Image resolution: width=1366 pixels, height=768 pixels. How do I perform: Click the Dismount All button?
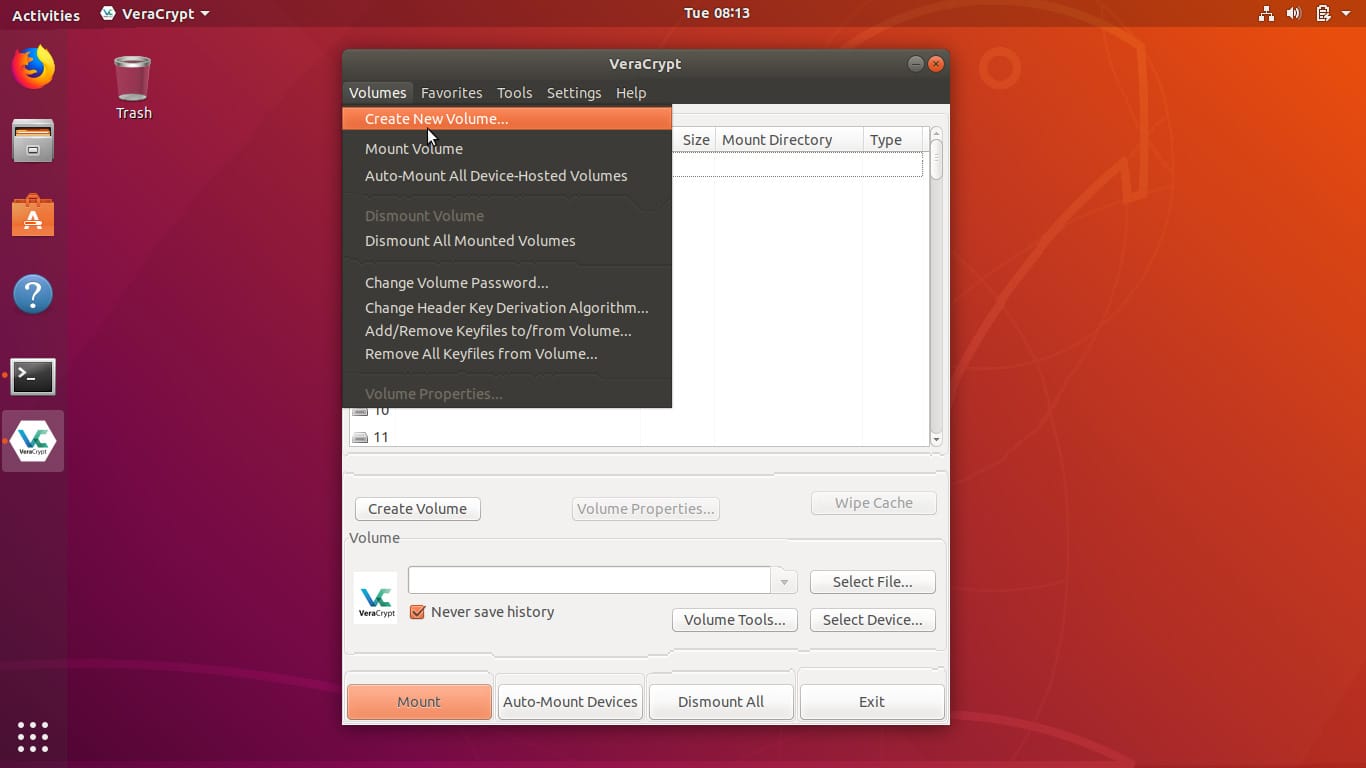721,701
